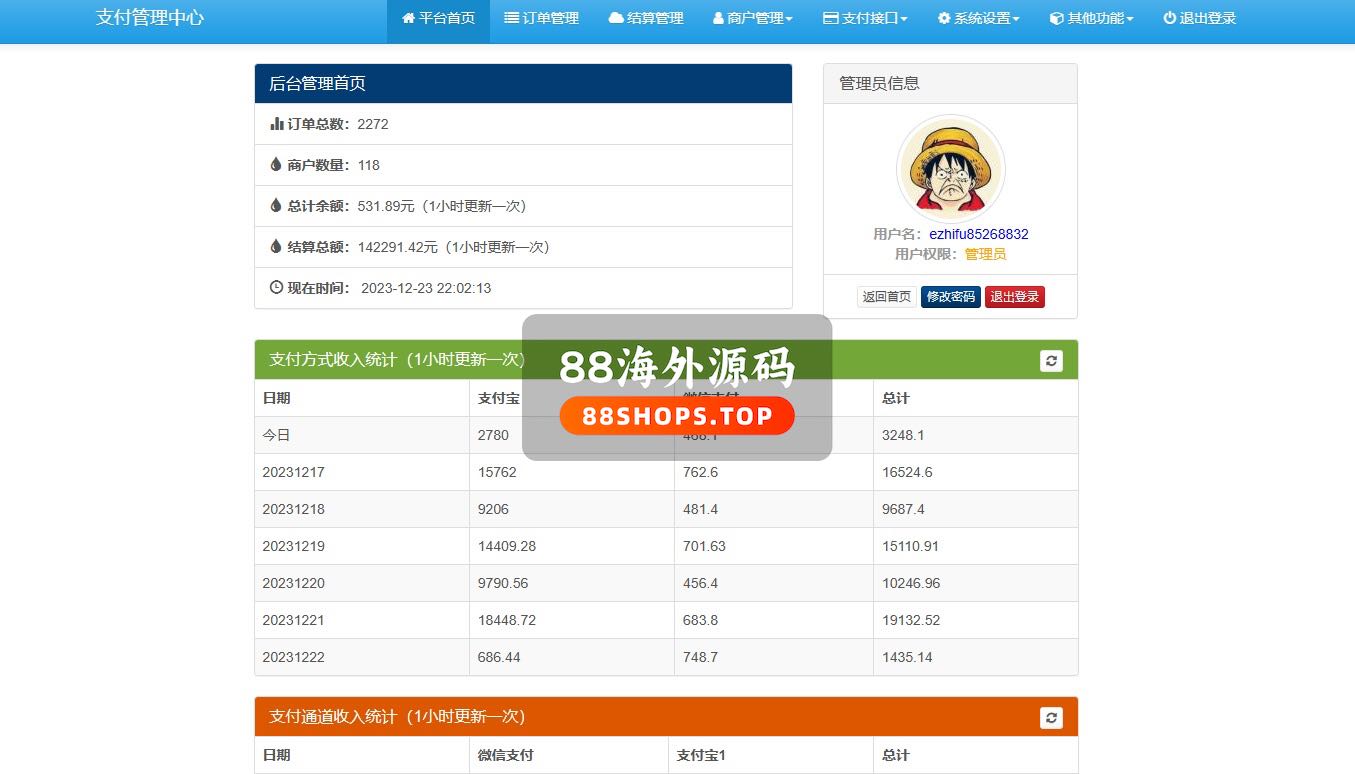Click the gear icon beside 系统设置
Viewport: 1355px width, 774px height.
tap(944, 18)
